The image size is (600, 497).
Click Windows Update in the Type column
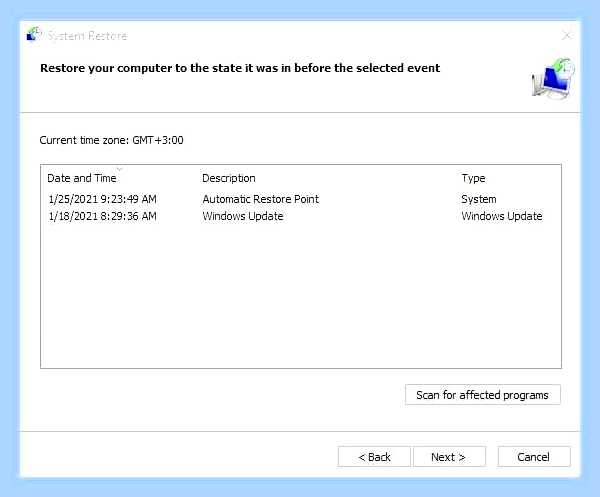tap(502, 216)
